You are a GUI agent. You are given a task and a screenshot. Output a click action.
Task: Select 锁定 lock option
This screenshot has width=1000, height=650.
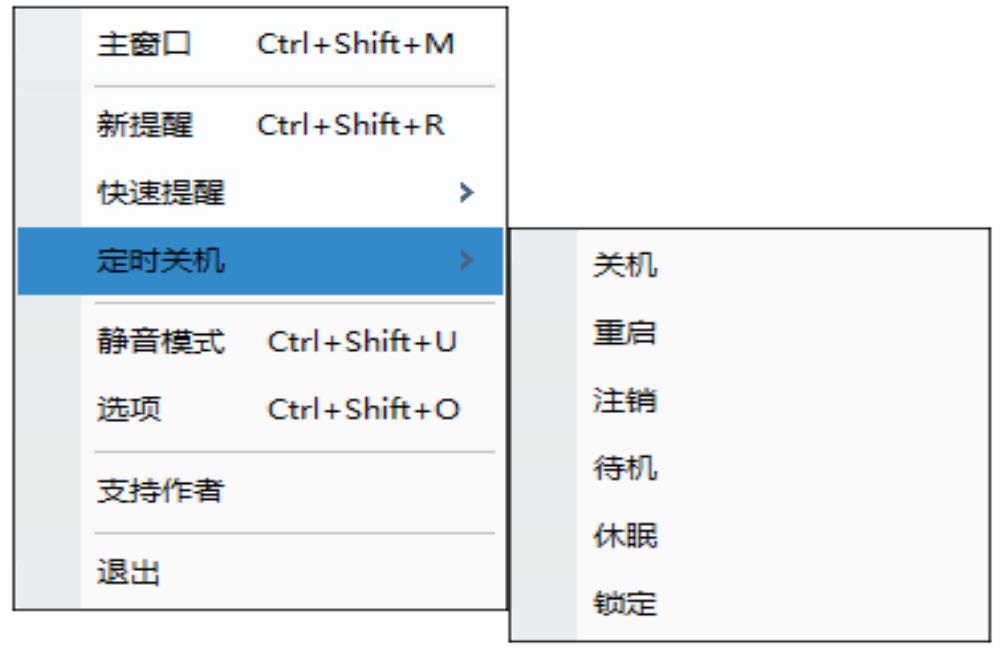(x=625, y=604)
